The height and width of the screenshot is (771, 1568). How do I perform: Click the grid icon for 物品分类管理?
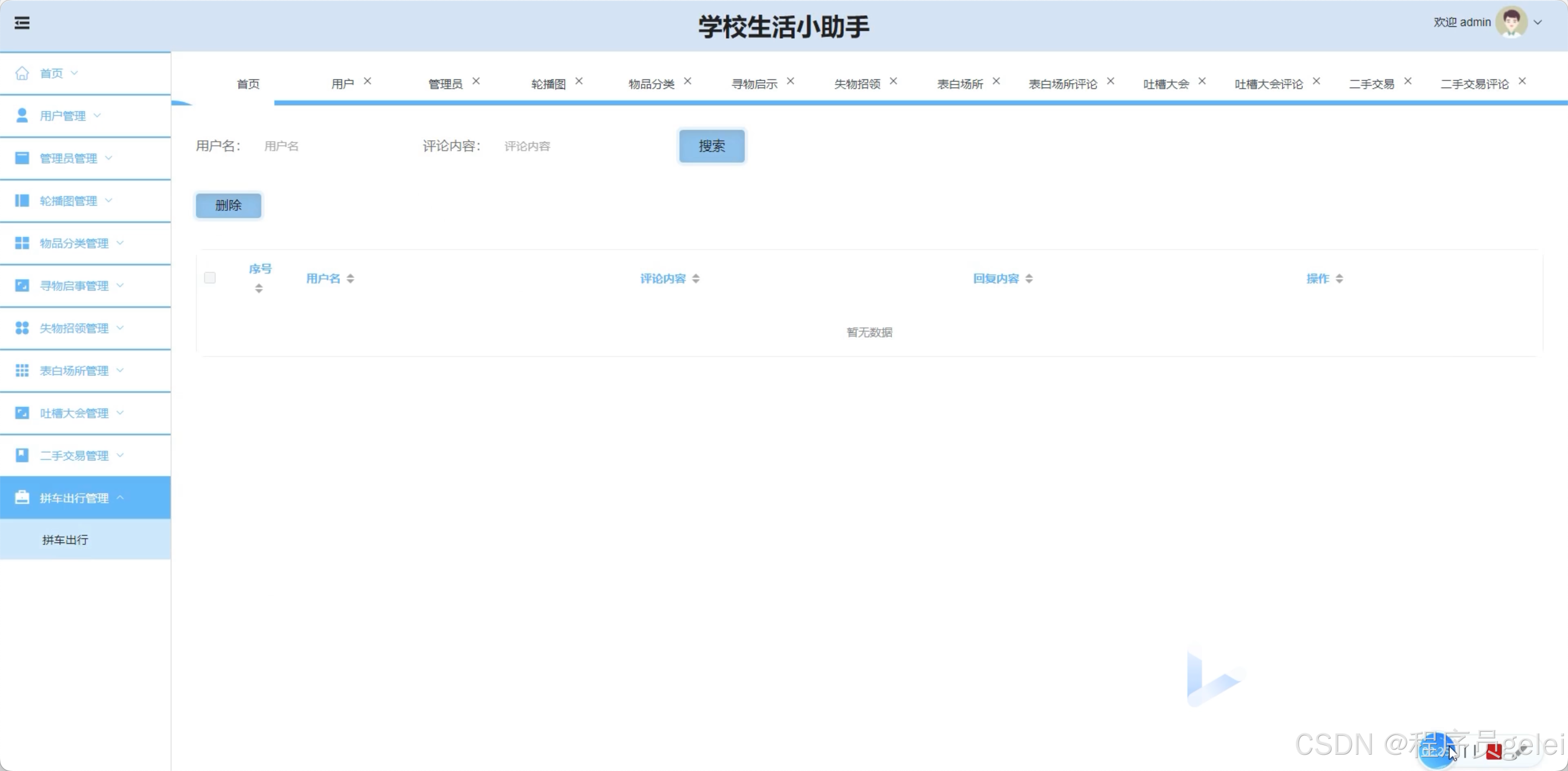(x=22, y=243)
